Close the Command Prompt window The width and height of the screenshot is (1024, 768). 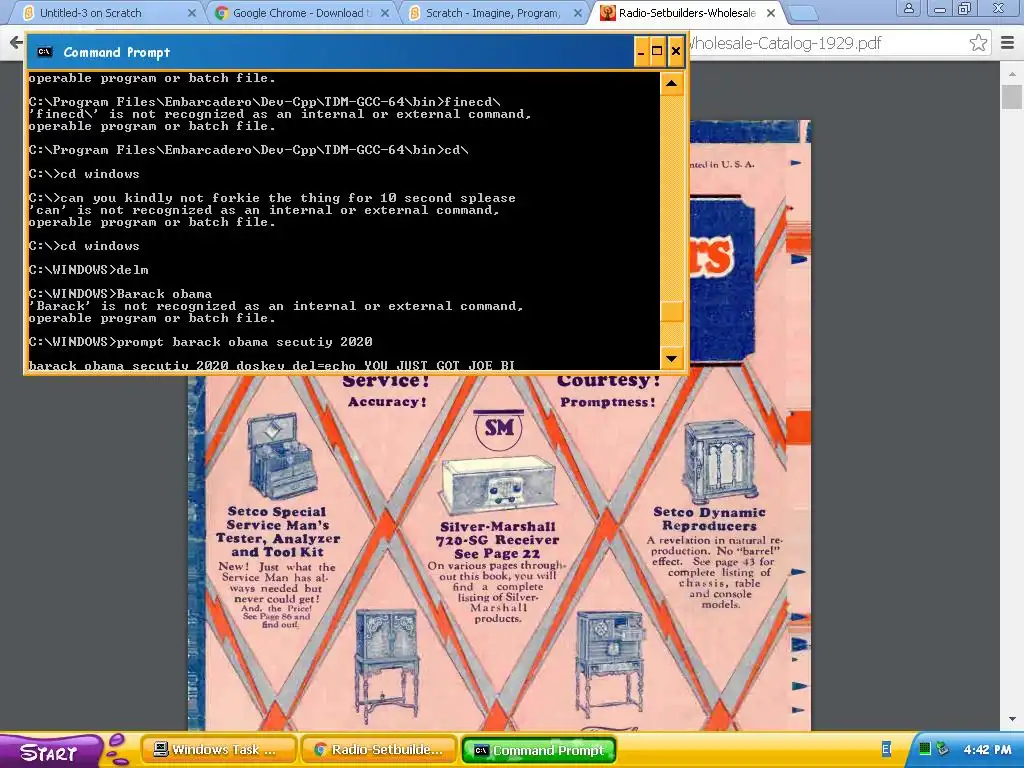coord(676,52)
